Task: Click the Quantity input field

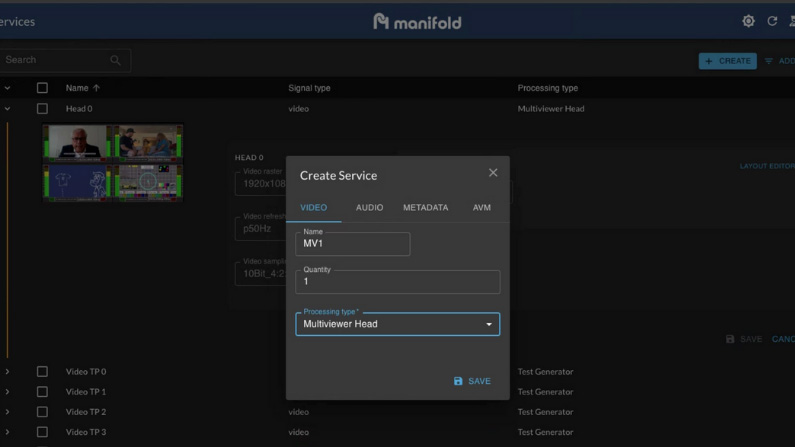Action: pos(397,282)
